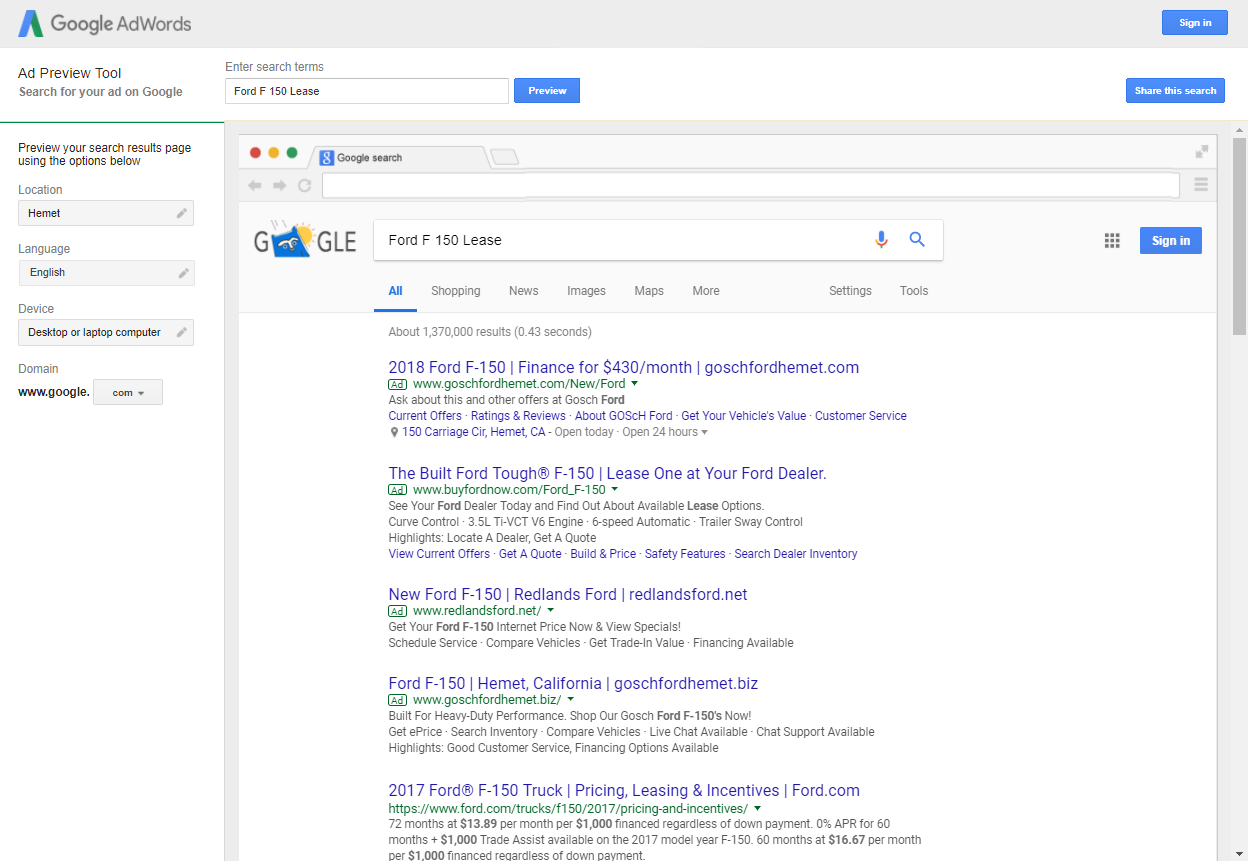Expand the dropdown arrow beside goschfordhemet.com ad URL
This screenshot has height=861, width=1248.
point(635,383)
